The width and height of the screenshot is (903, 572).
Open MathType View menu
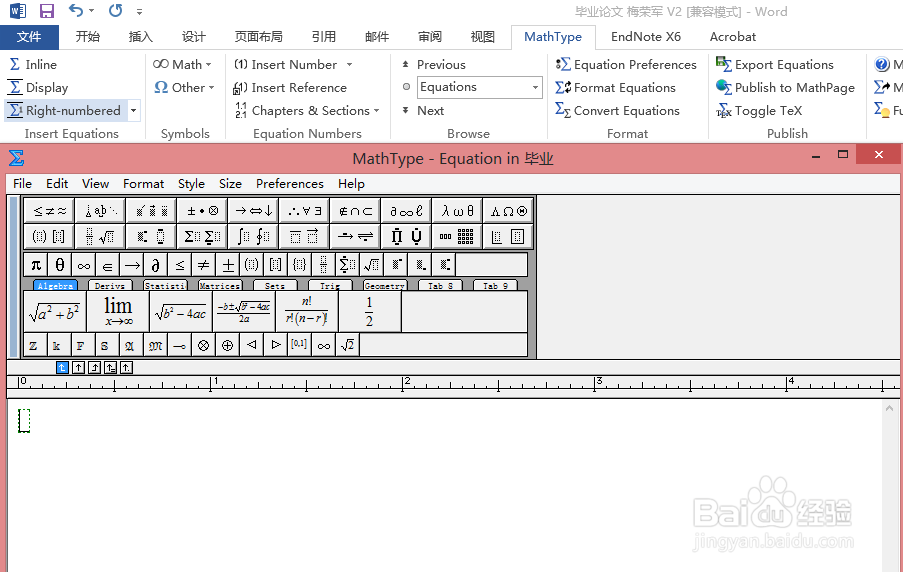96,184
